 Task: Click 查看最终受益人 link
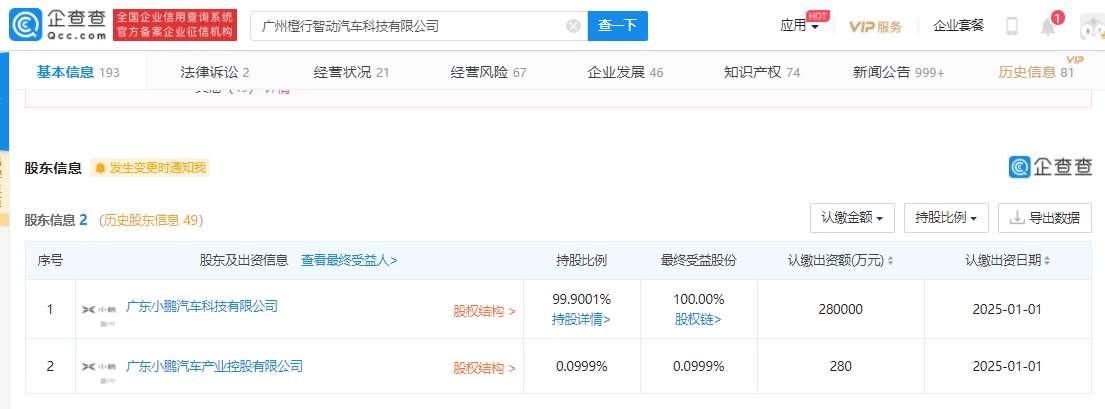(350, 260)
